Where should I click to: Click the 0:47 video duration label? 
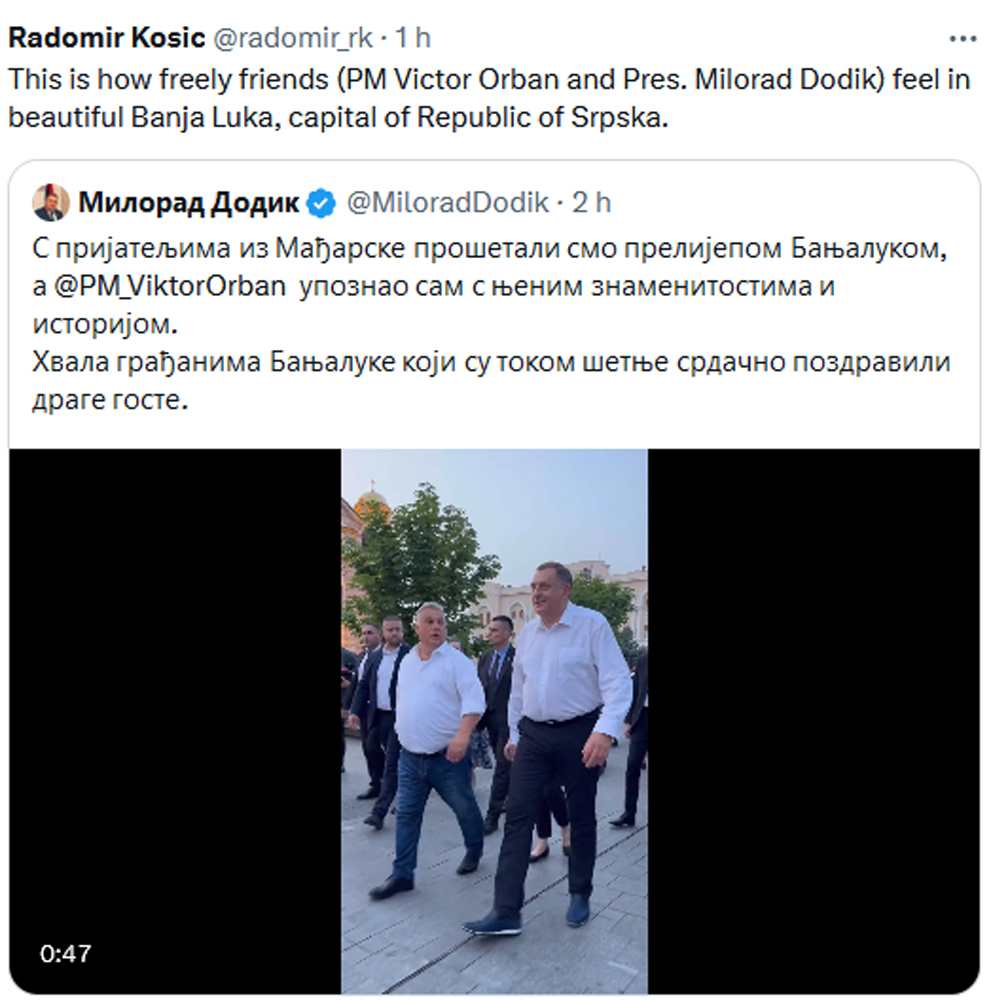tap(66, 954)
